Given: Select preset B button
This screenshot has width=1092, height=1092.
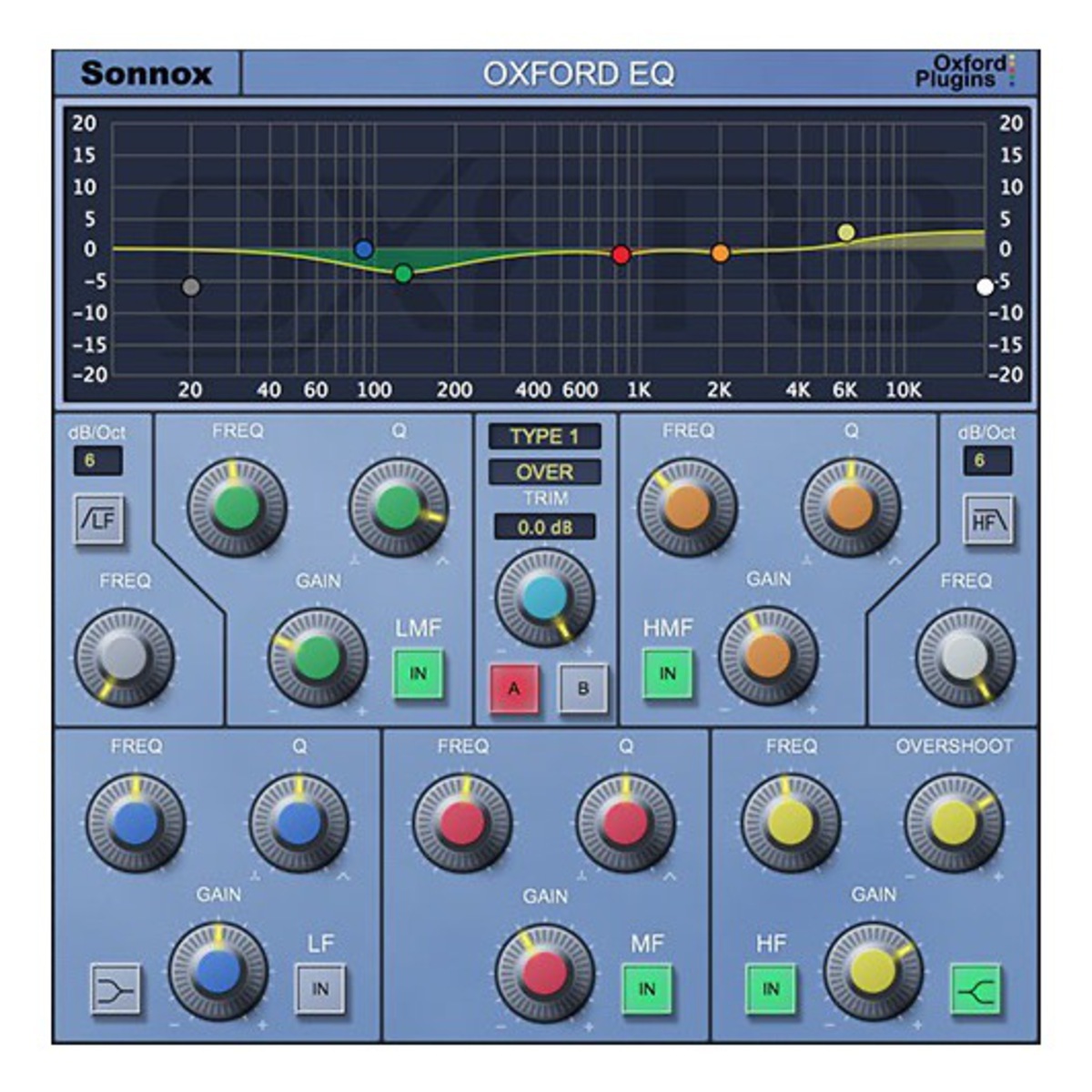Looking at the screenshot, I should click(582, 689).
